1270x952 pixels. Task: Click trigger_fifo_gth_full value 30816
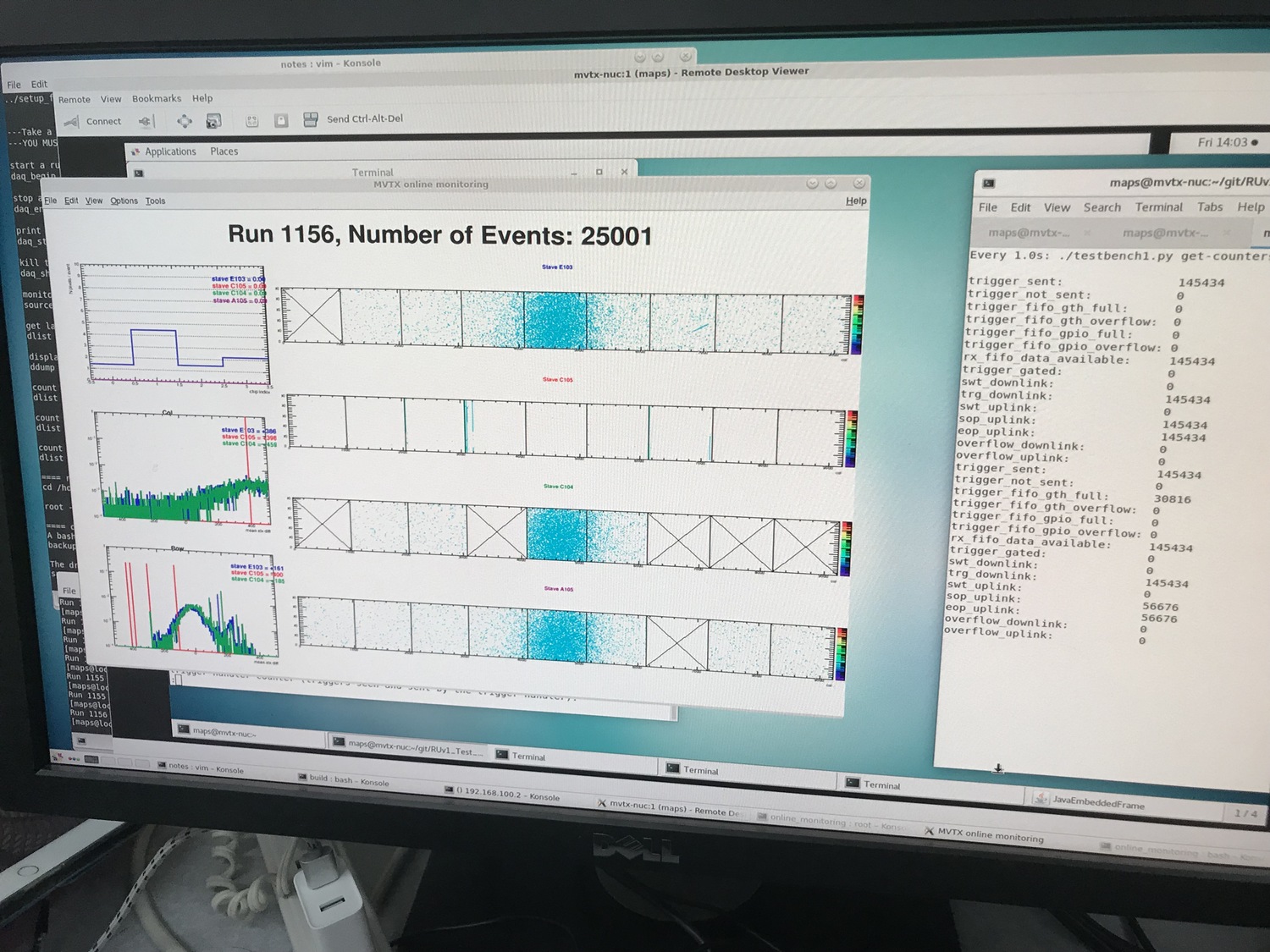1172,499
